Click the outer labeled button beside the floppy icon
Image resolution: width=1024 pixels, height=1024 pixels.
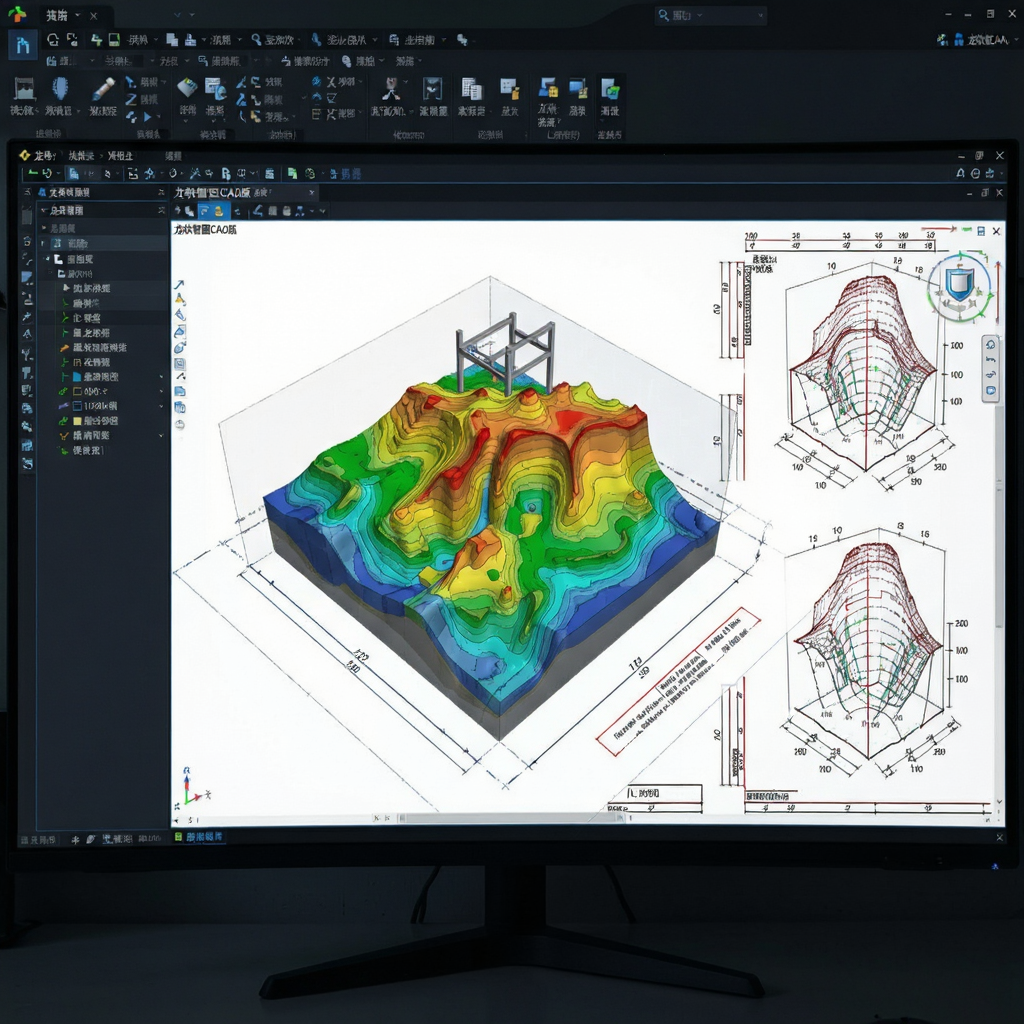(x=138, y=40)
